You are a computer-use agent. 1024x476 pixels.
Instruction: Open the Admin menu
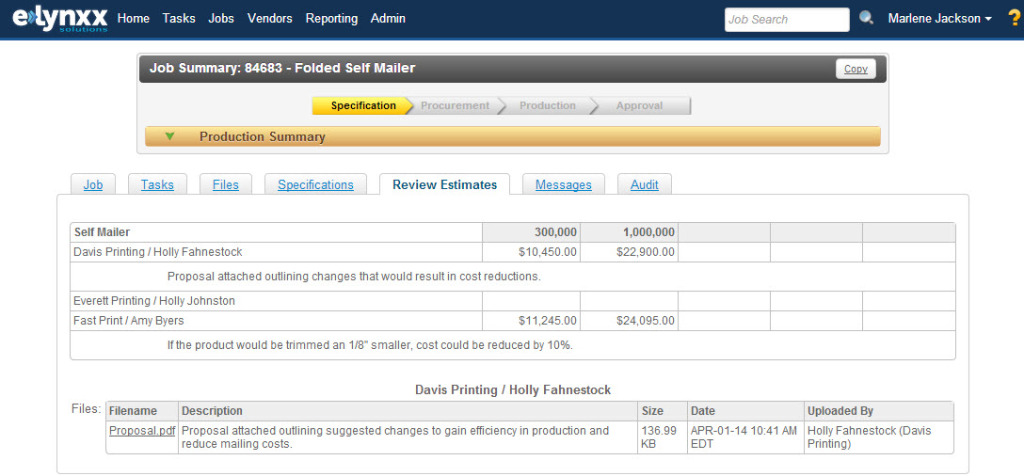pyautogui.click(x=388, y=19)
